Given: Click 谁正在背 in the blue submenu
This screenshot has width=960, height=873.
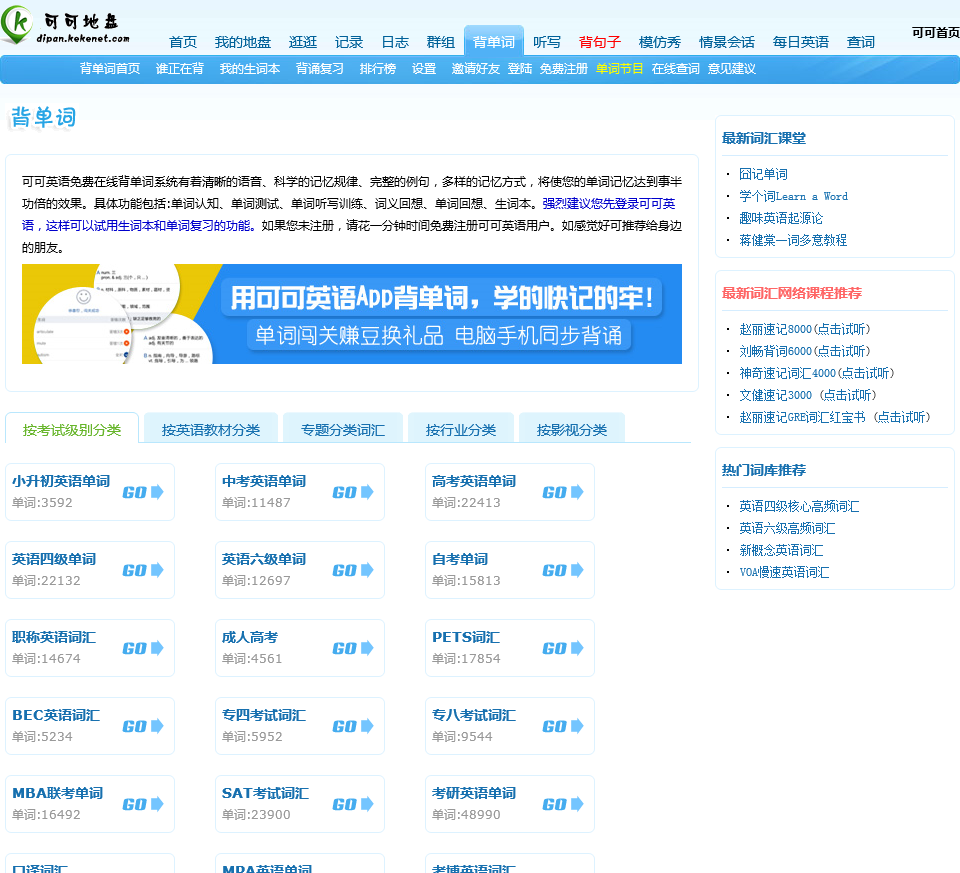Looking at the screenshot, I should (179, 69).
